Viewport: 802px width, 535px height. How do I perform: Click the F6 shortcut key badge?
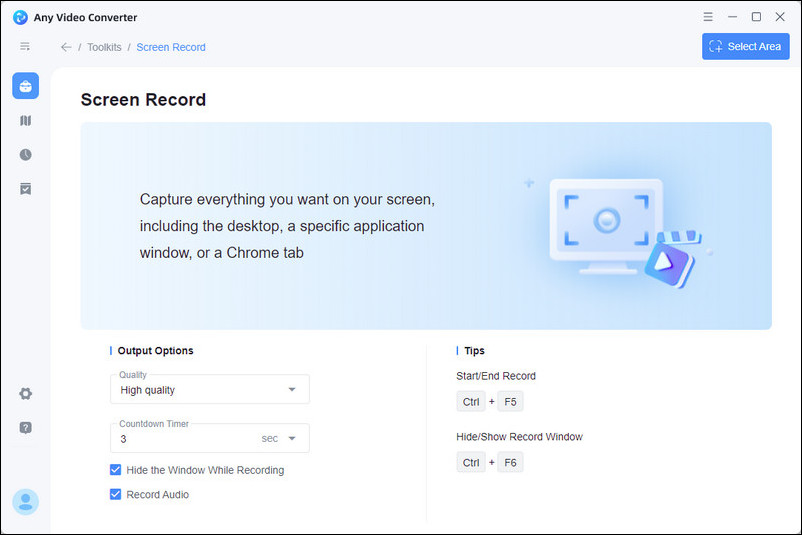(510, 462)
